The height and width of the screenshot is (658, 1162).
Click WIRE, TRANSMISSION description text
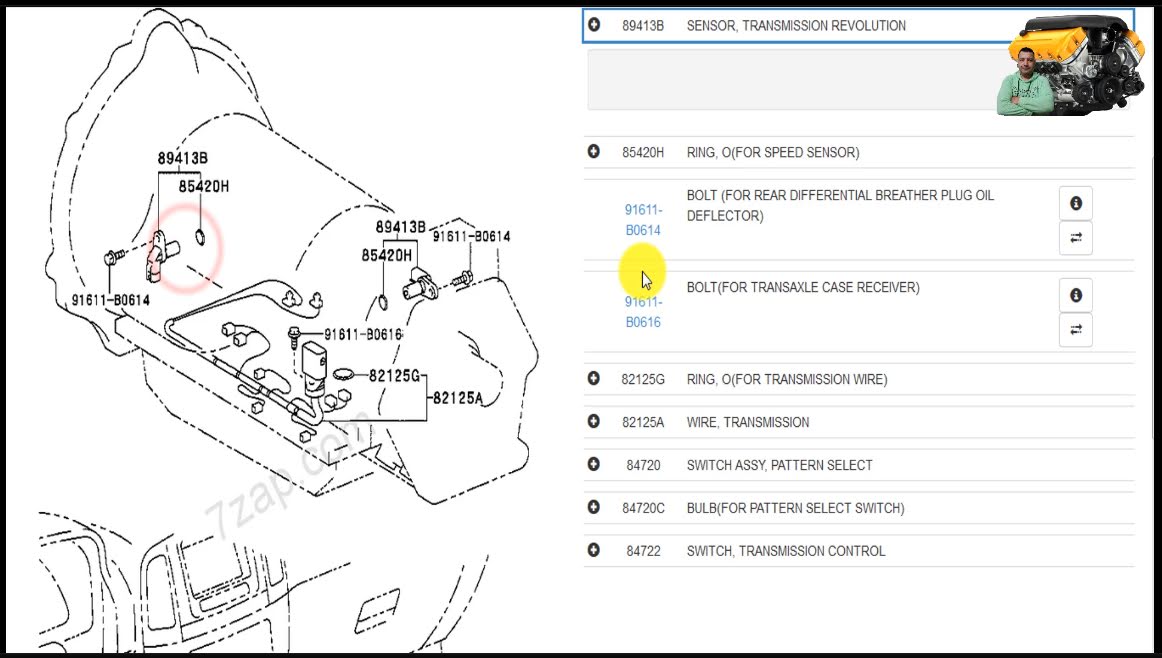[748, 422]
